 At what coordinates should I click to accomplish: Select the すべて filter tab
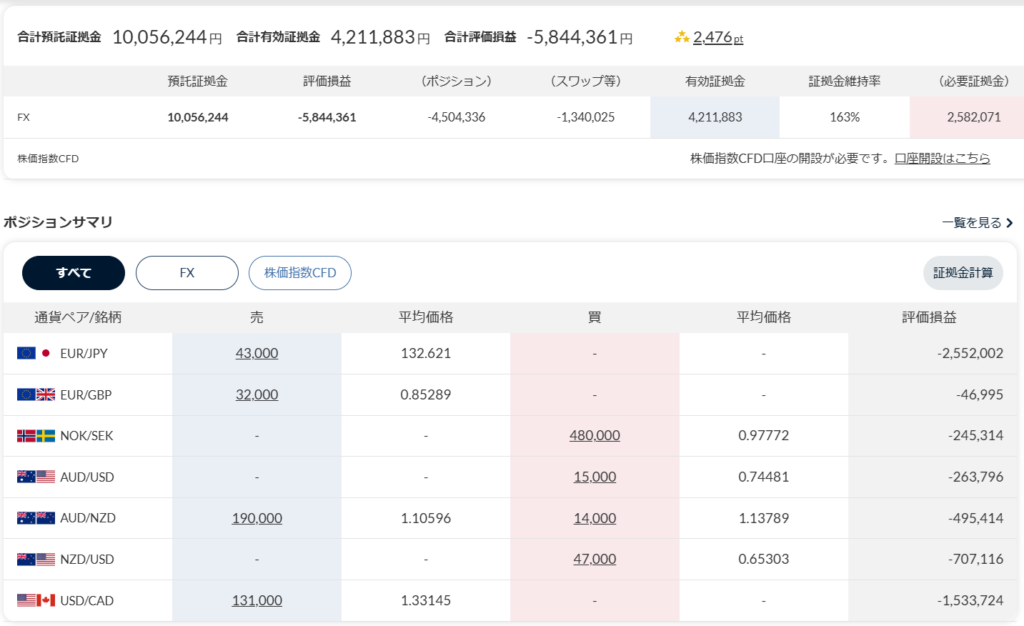pyautogui.click(x=73, y=273)
